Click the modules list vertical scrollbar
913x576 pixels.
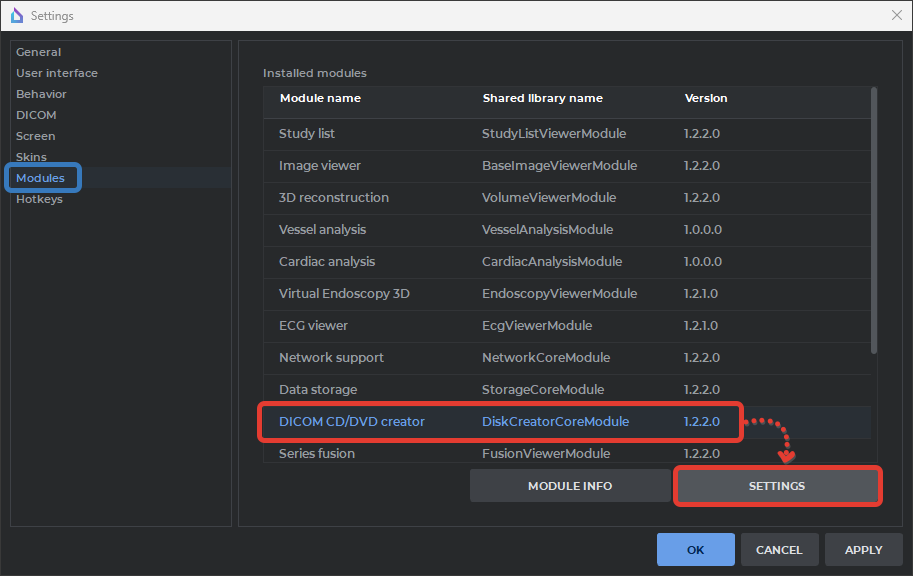pyautogui.click(x=874, y=220)
